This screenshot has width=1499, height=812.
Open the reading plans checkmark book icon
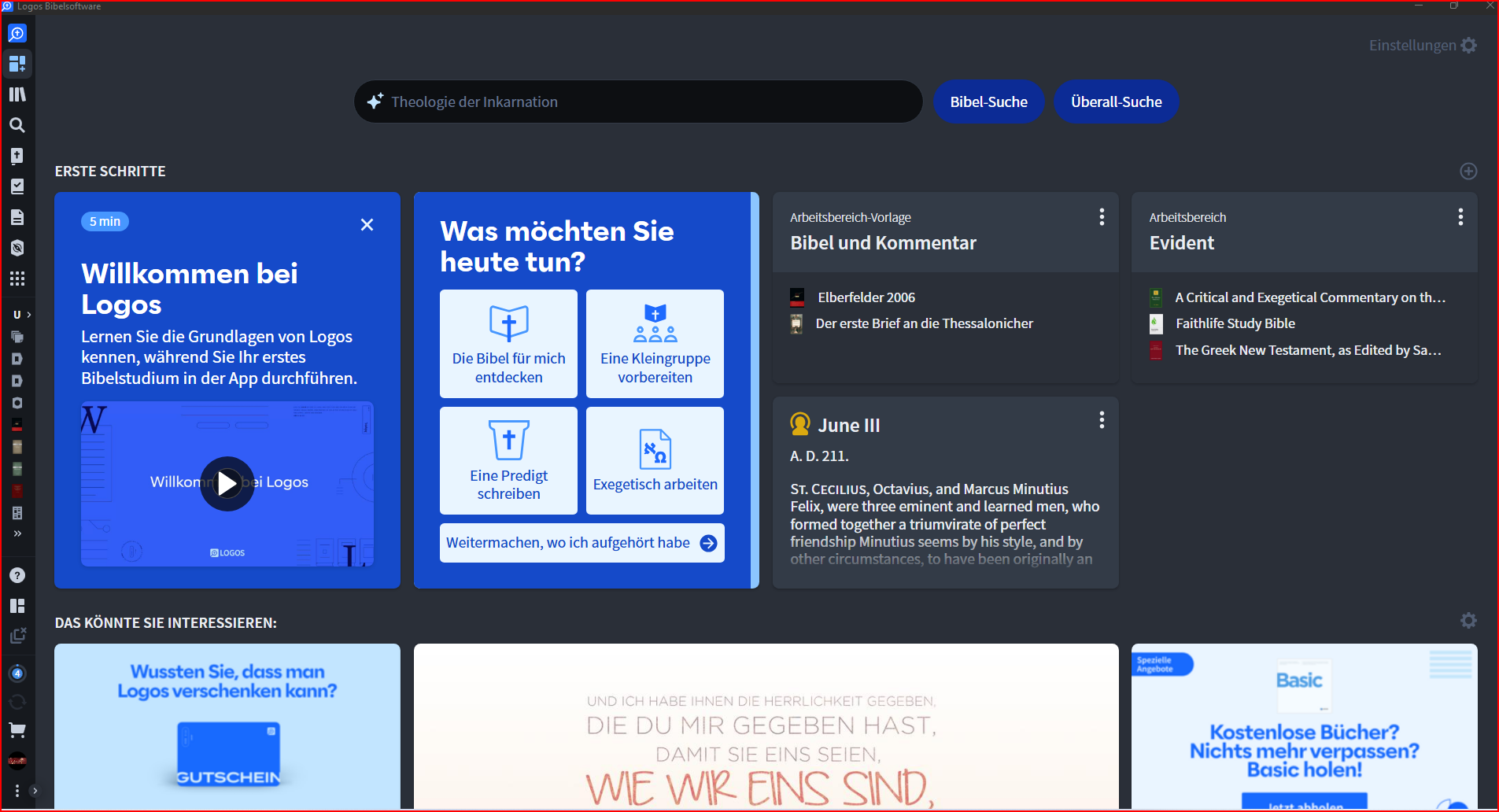pos(17,186)
